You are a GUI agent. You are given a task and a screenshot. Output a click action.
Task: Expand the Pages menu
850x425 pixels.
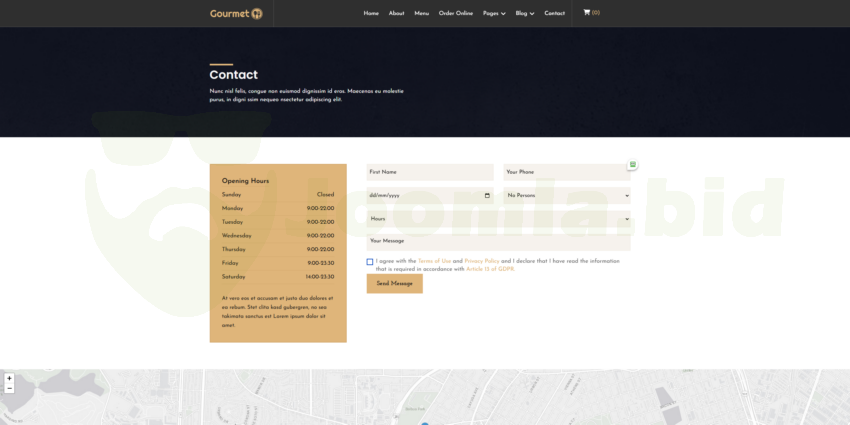(x=494, y=13)
